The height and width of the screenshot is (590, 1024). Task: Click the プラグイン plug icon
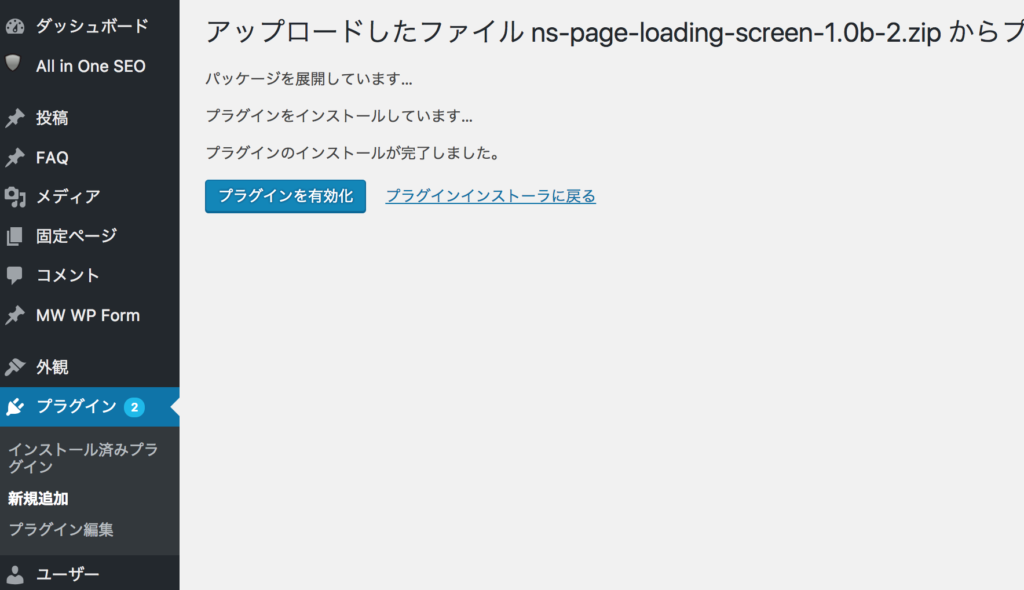15,407
